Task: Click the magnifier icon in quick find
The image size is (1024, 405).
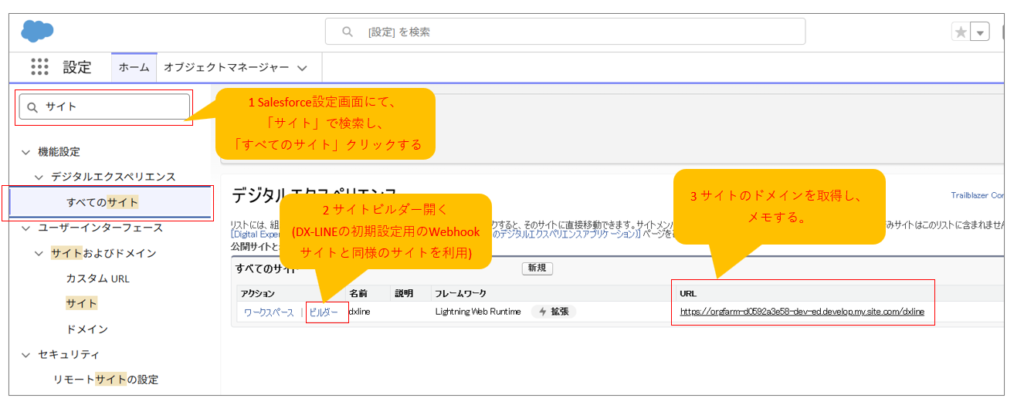Action: [32, 107]
